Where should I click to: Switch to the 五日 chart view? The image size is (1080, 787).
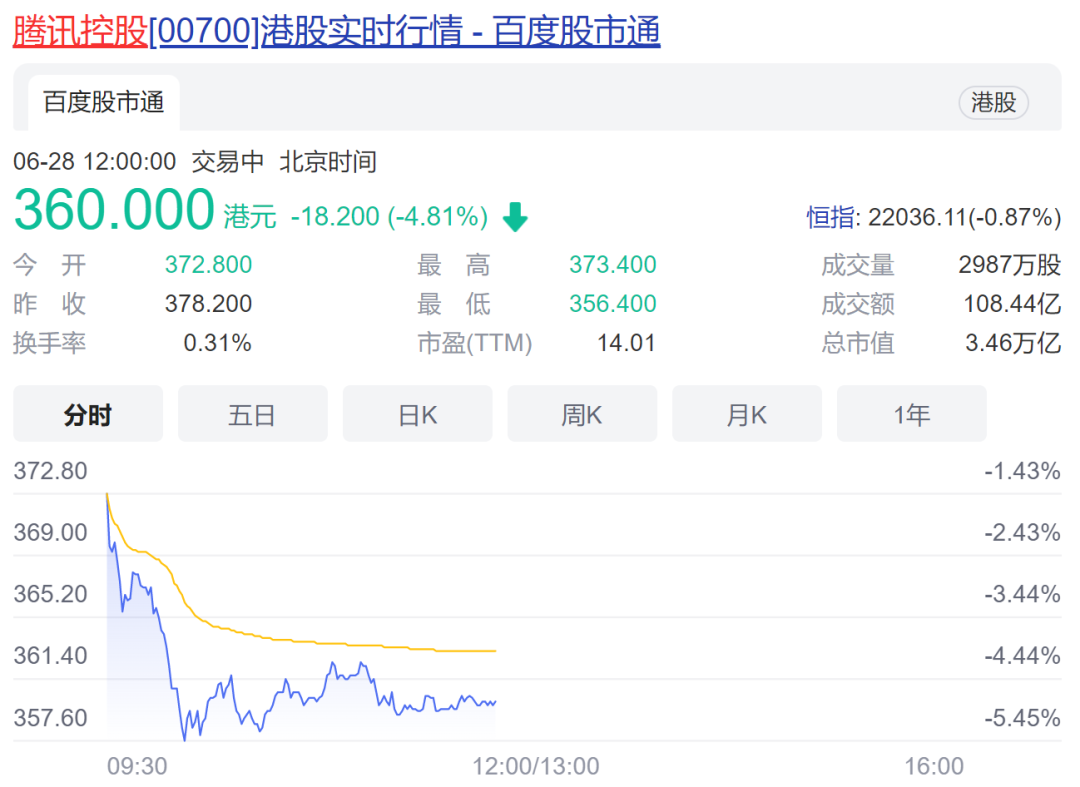tap(252, 414)
